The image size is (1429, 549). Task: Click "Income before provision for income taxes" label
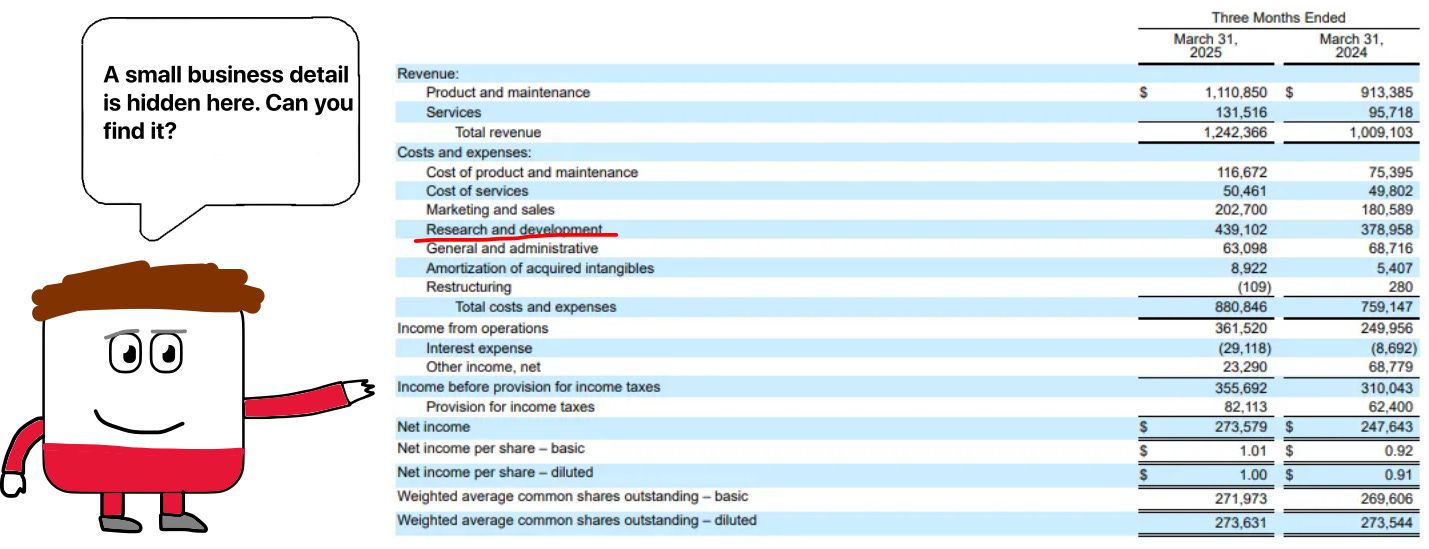(x=529, y=387)
